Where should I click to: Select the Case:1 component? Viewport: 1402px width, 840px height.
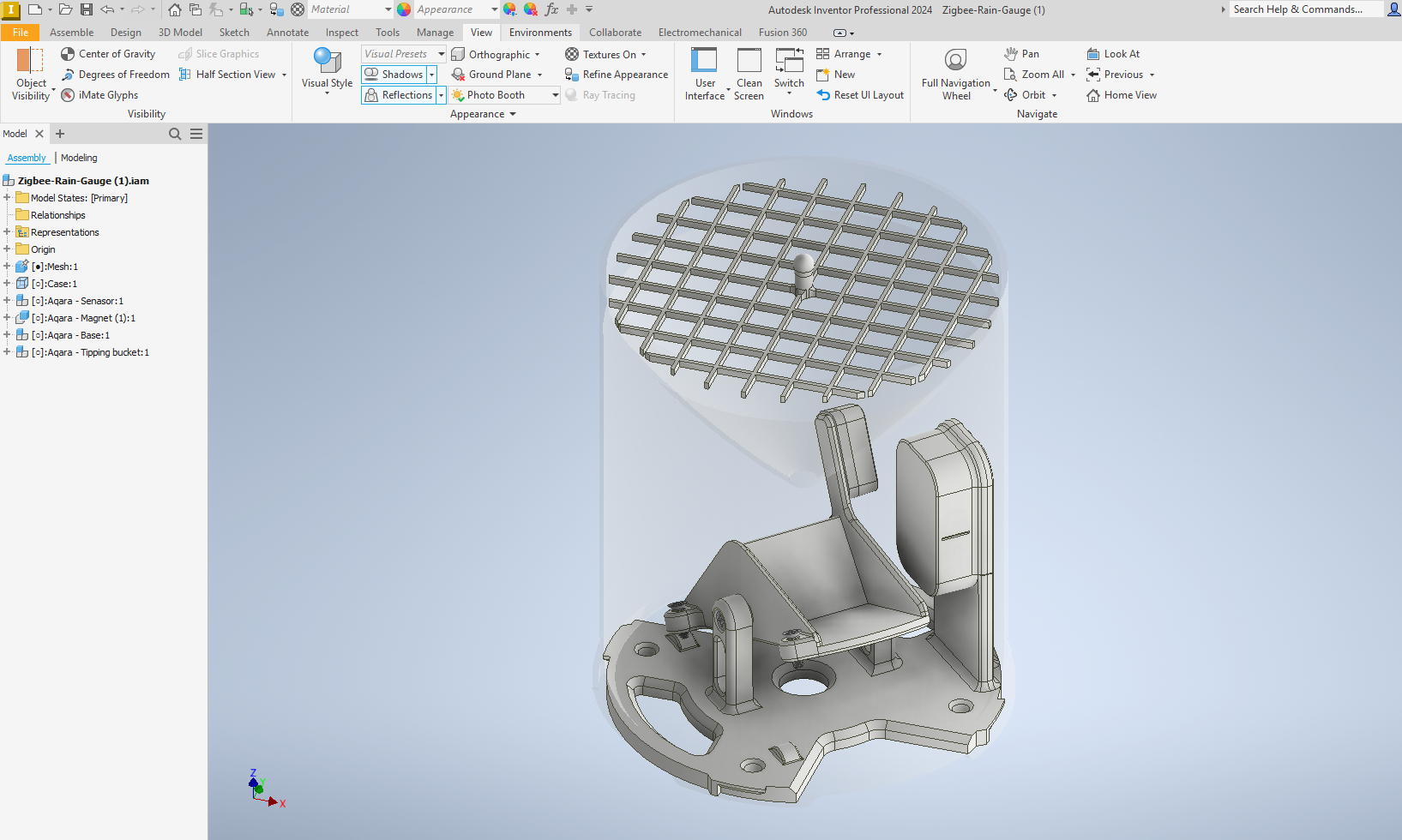pyautogui.click(x=54, y=284)
